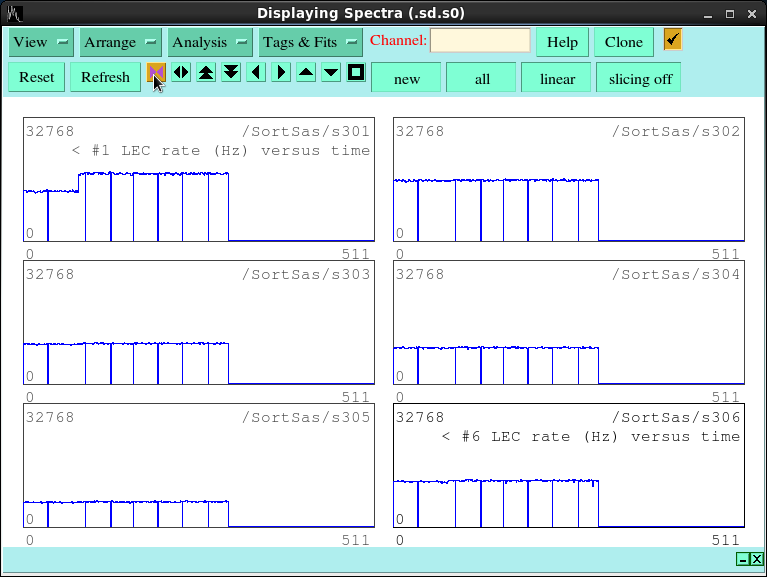Open Help
767x577 pixels.
[x=562, y=42]
